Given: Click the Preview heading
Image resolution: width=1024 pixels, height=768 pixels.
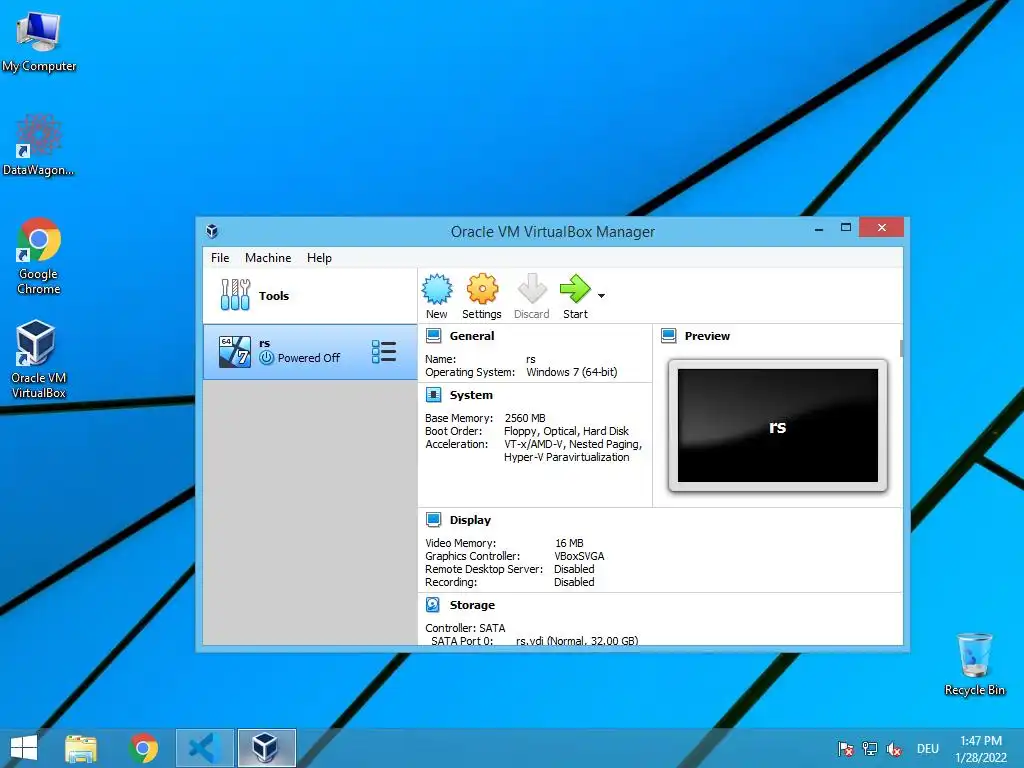Looking at the screenshot, I should [707, 336].
